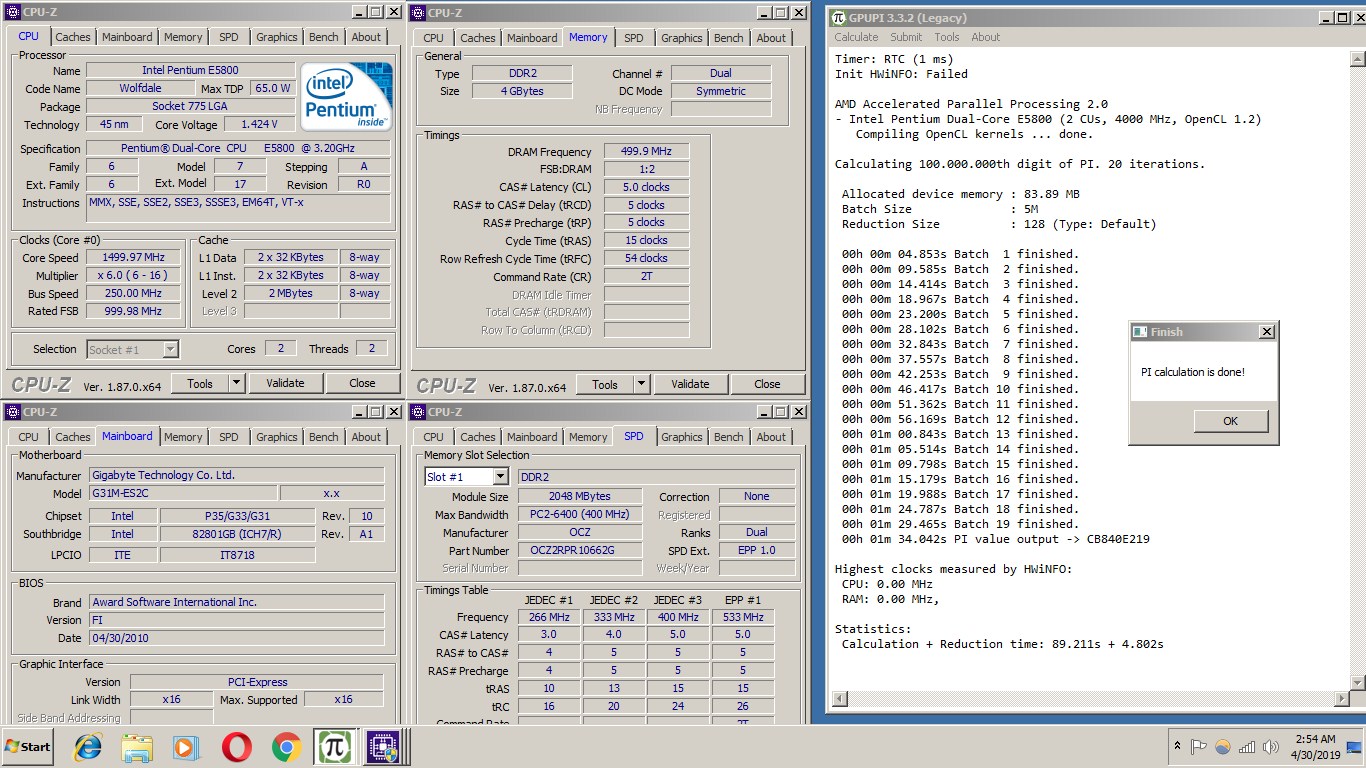This screenshot has height=768, width=1366.
Task: Open the About menu in GPUPI
Action: click(985, 37)
